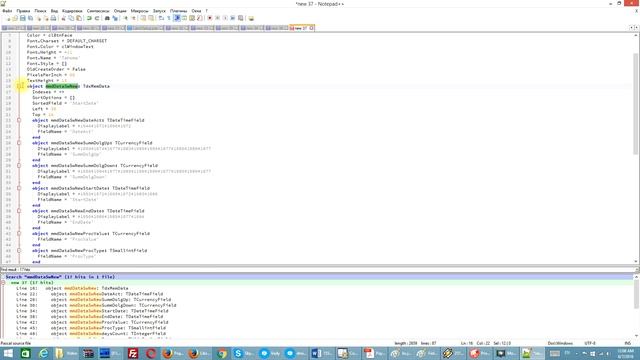Select the active 'new 37' tab

pyautogui.click(x=300, y=28)
